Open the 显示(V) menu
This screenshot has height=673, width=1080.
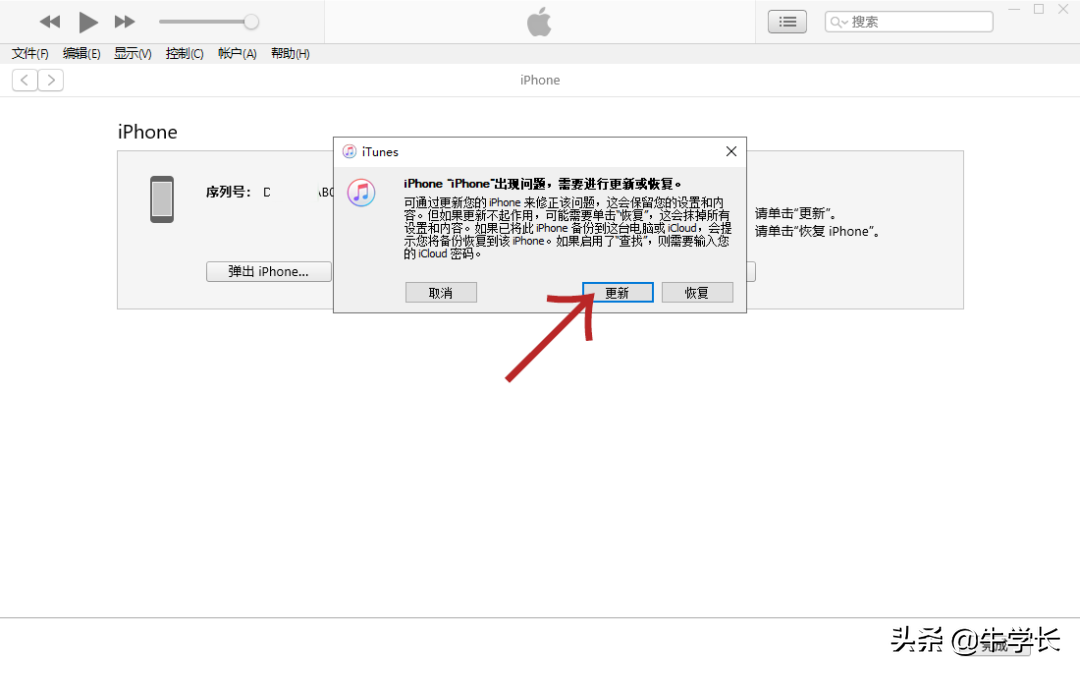point(132,54)
